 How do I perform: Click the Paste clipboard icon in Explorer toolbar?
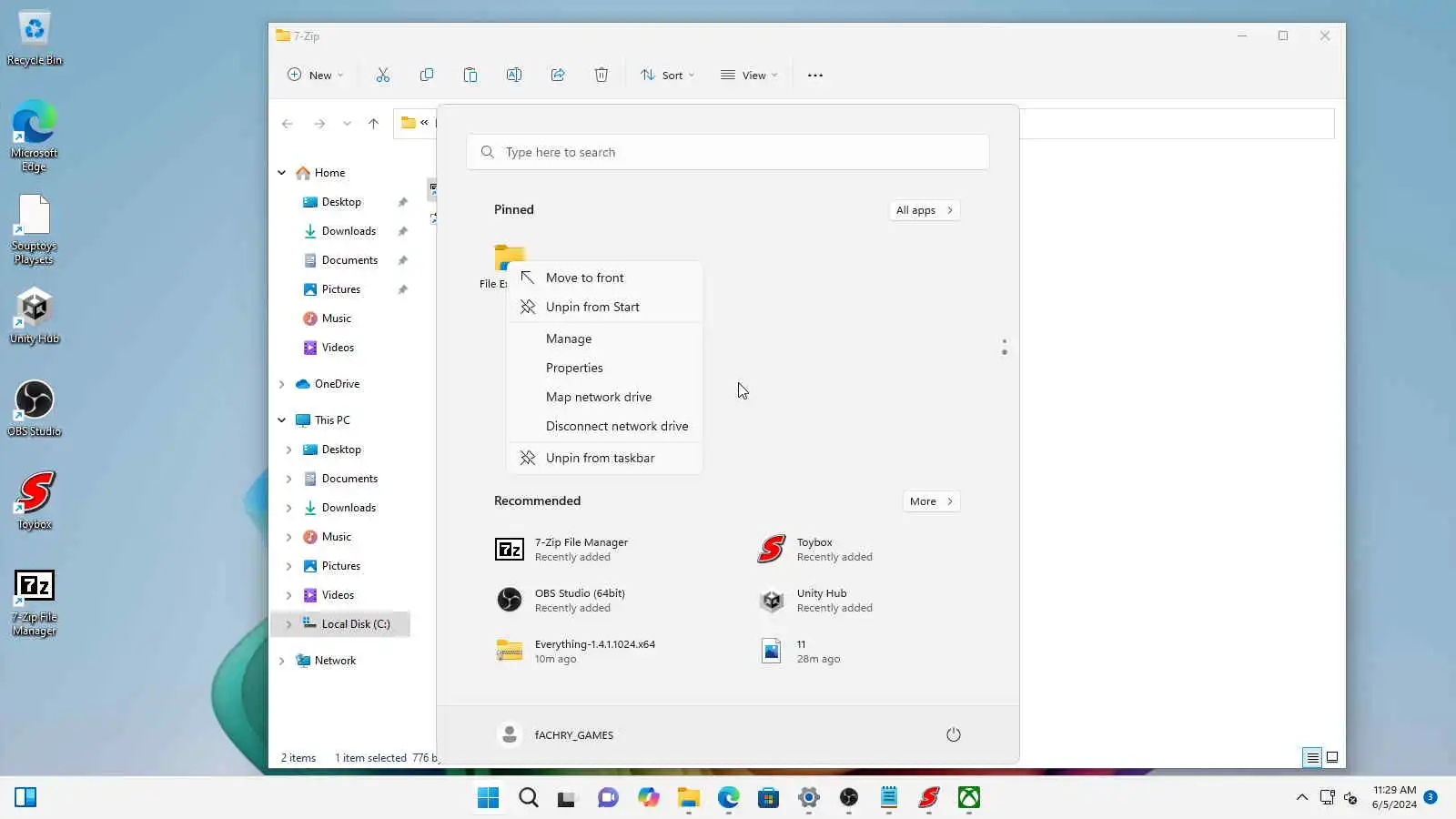click(470, 76)
